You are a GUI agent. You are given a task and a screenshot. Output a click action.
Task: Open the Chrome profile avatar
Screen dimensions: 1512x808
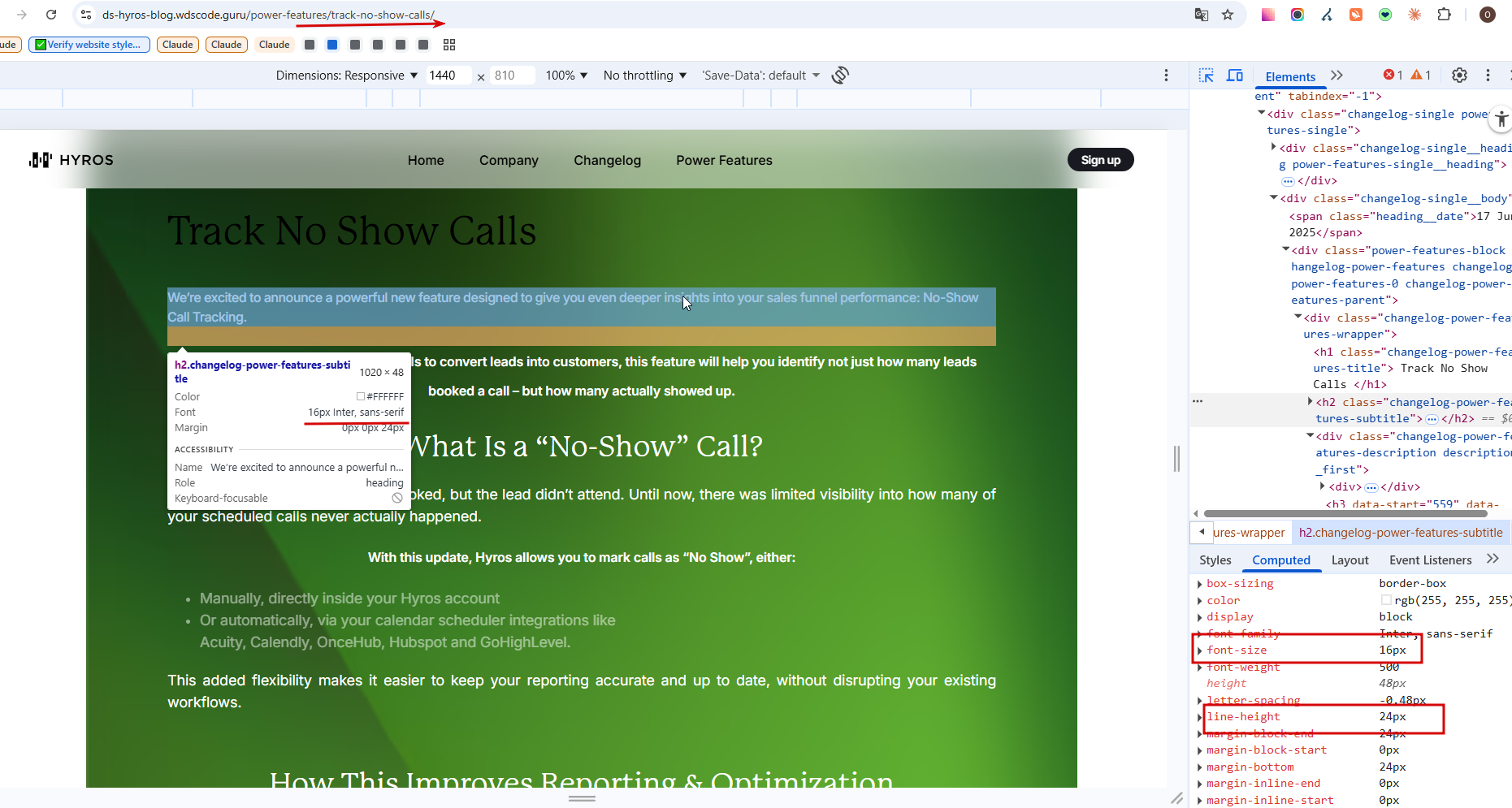pyautogui.click(x=1488, y=15)
